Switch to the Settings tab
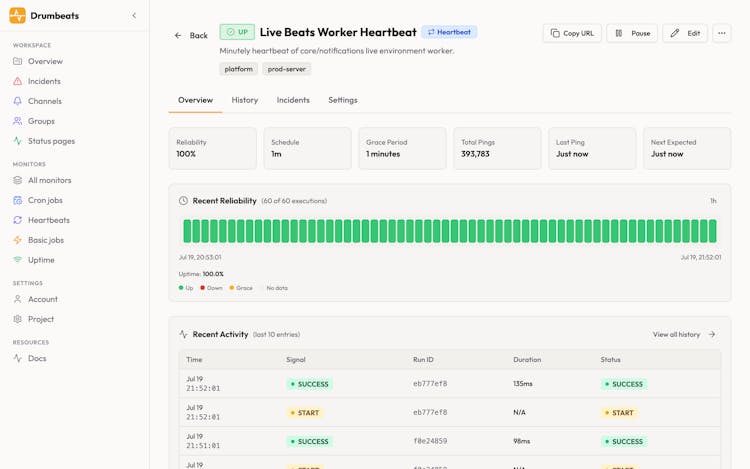 tap(342, 100)
